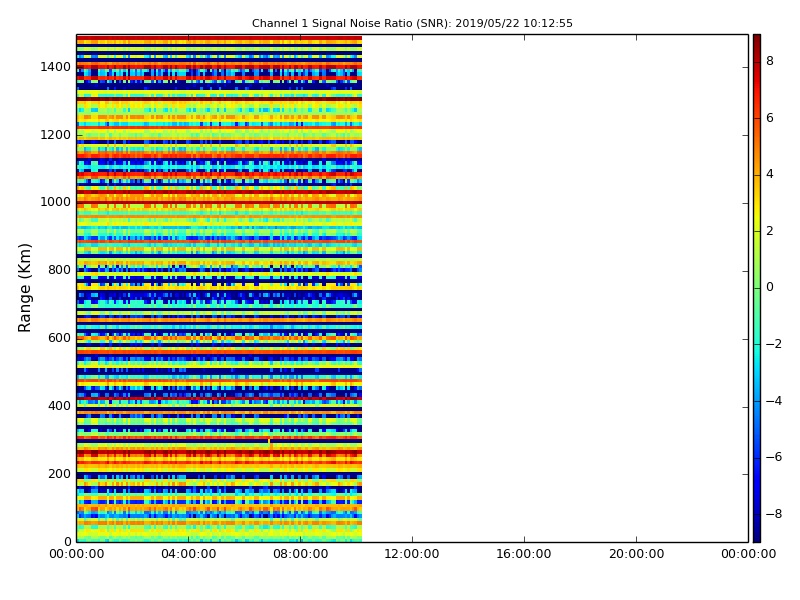Click the colorbar label 8
This screenshot has height=600, width=800.
point(770,61)
